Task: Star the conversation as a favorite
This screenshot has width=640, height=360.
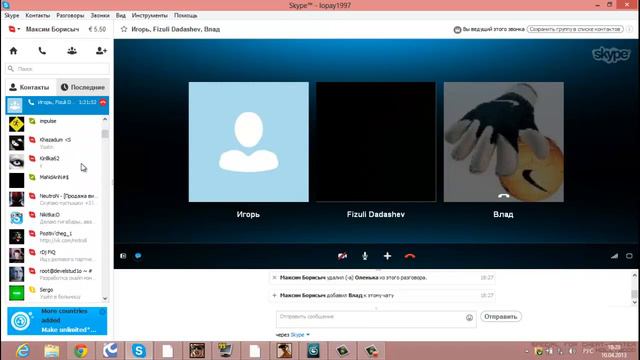Action: [x=124, y=29]
